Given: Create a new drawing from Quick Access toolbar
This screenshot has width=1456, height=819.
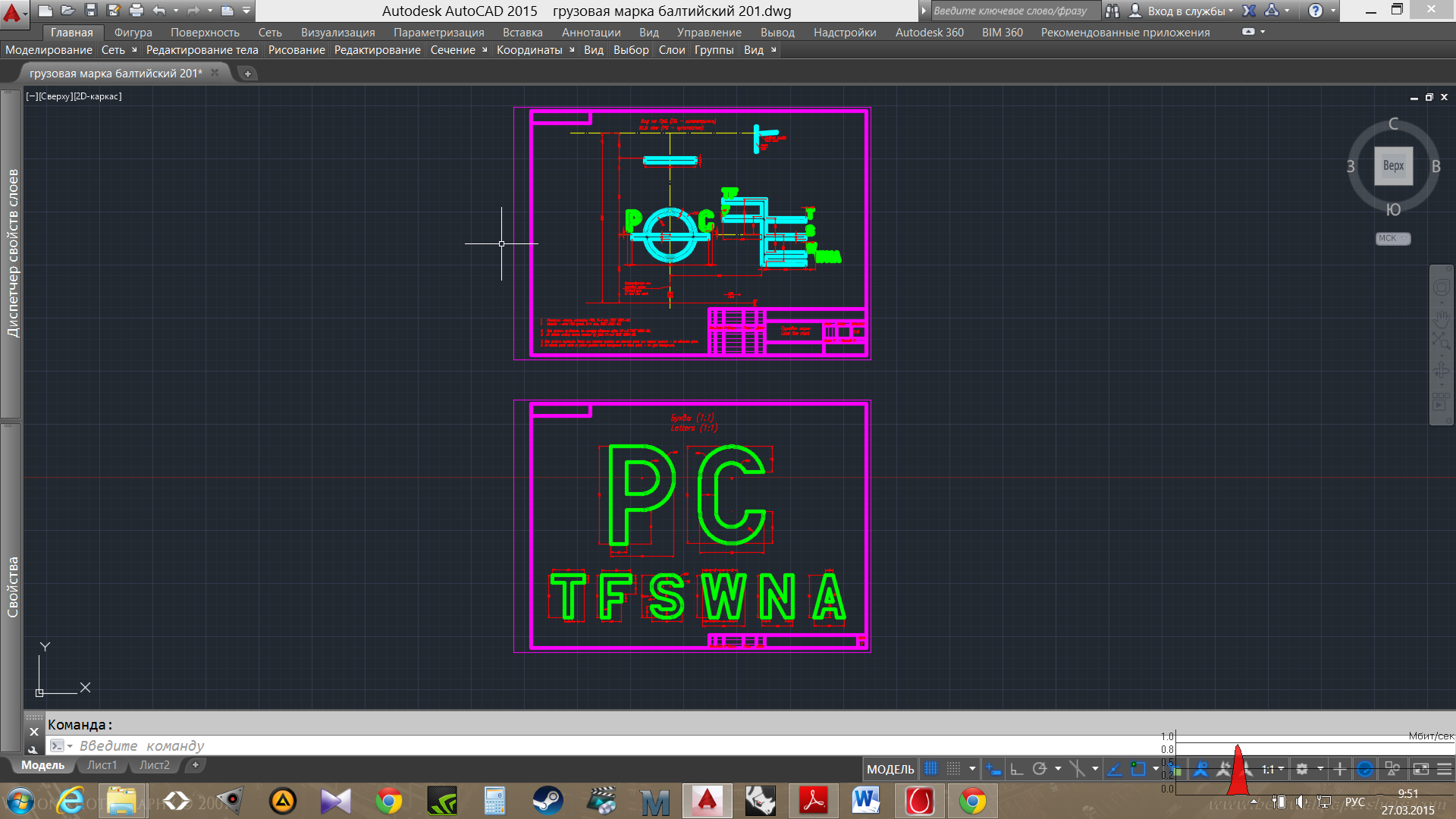Looking at the screenshot, I should coord(45,11).
